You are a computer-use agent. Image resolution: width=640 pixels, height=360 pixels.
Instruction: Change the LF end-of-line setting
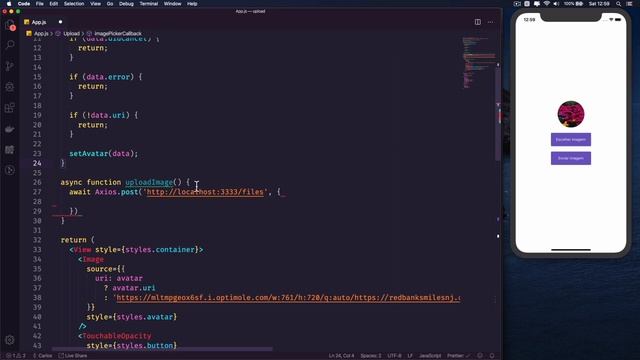pyautogui.click(x=410, y=356)
